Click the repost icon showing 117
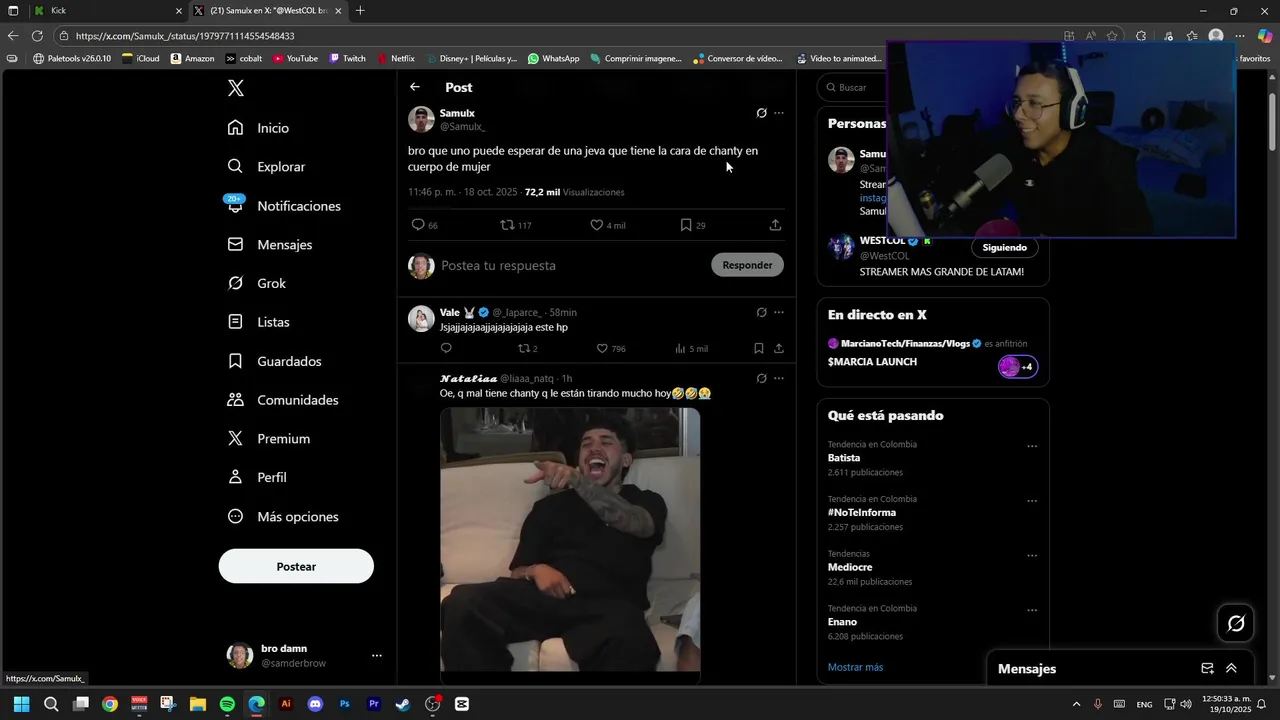This screenshot has height=720, width=1280. [507, 225]
